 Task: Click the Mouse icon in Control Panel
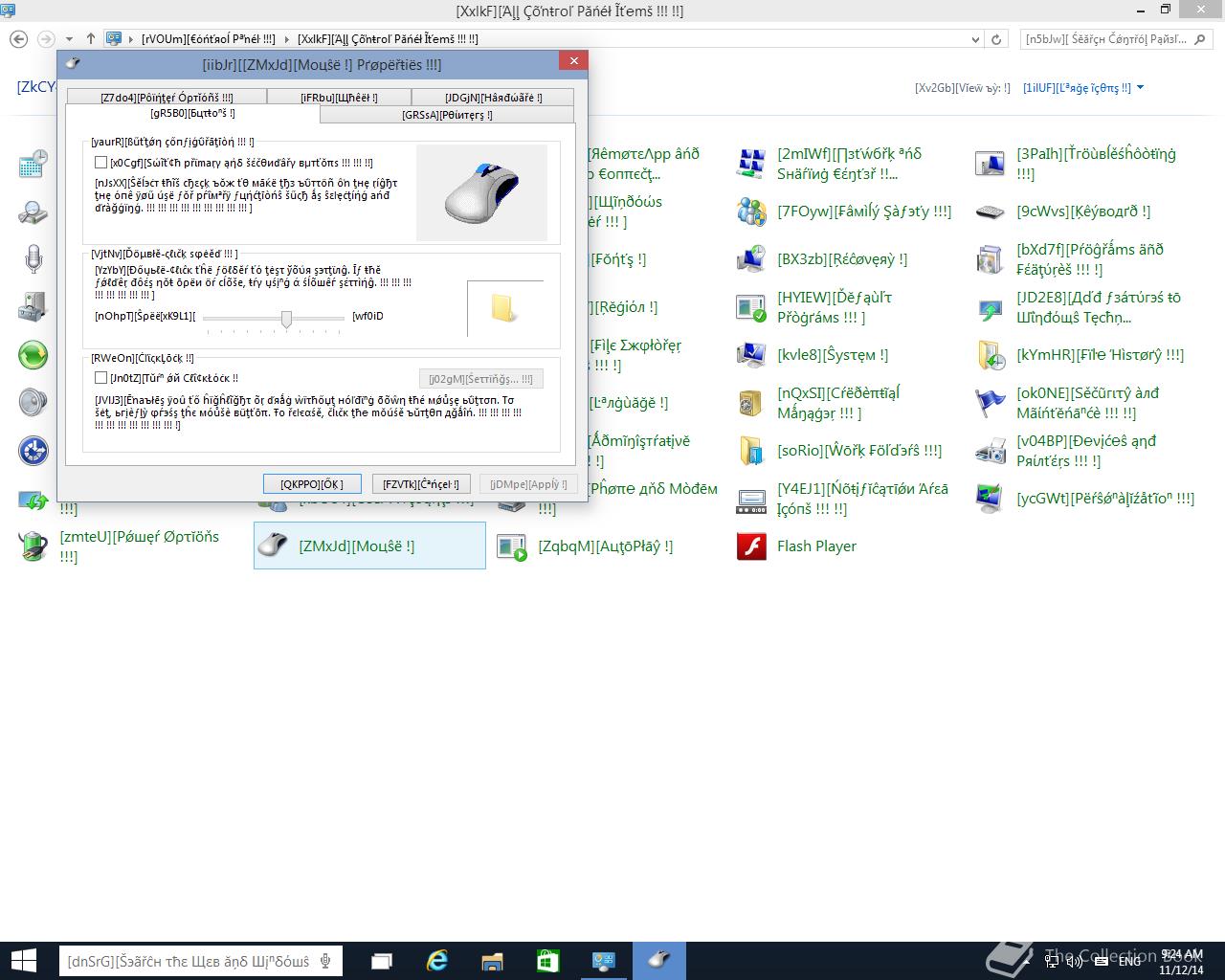273,546
